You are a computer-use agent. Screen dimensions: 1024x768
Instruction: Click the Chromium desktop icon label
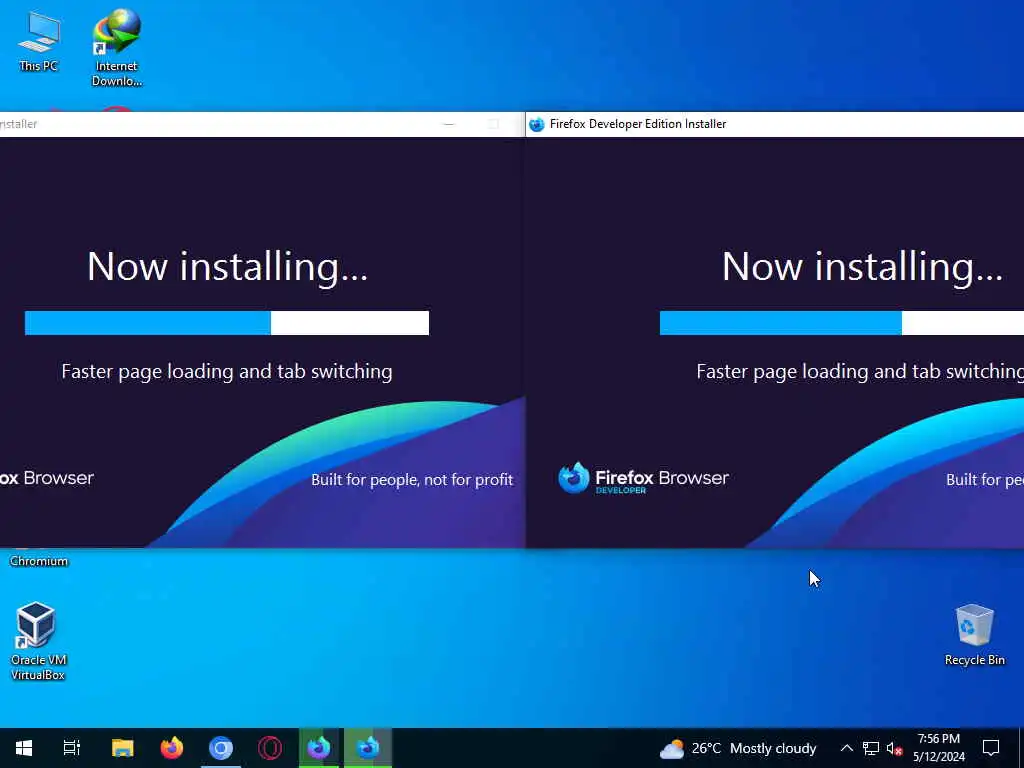pyautogui.click(x=39, y=561)
